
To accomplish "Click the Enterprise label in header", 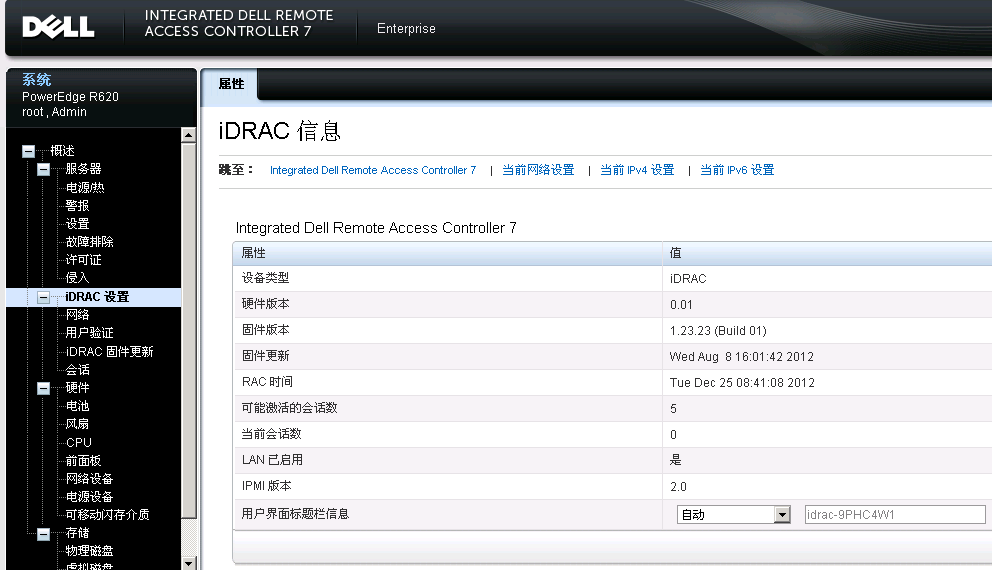I will point(406,28).
